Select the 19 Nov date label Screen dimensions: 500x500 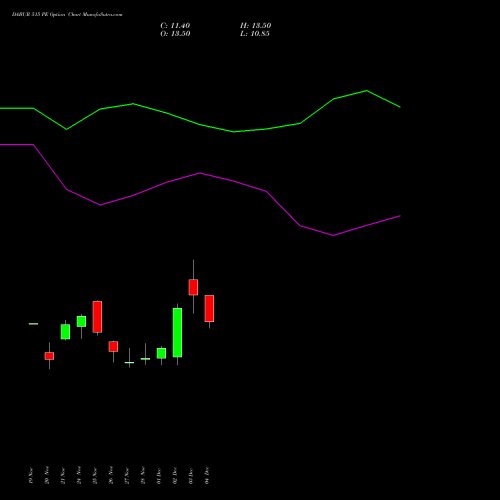tap(31, 475)
